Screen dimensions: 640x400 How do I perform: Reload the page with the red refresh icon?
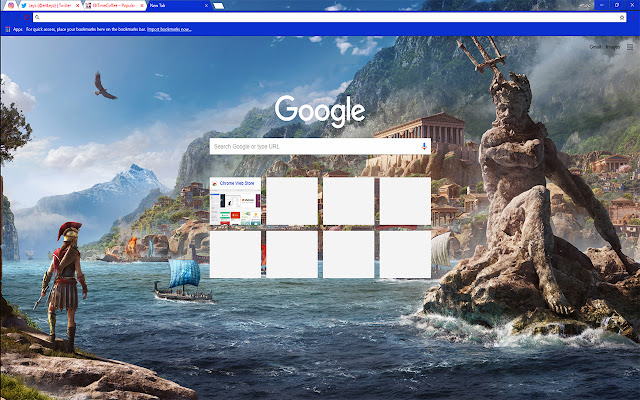(27, 18)
